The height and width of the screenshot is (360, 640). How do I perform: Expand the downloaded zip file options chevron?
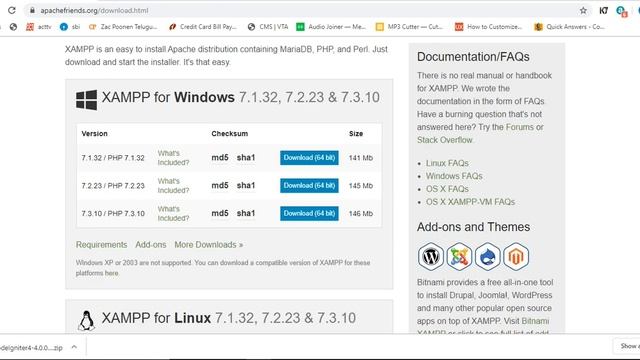(74, 347)
